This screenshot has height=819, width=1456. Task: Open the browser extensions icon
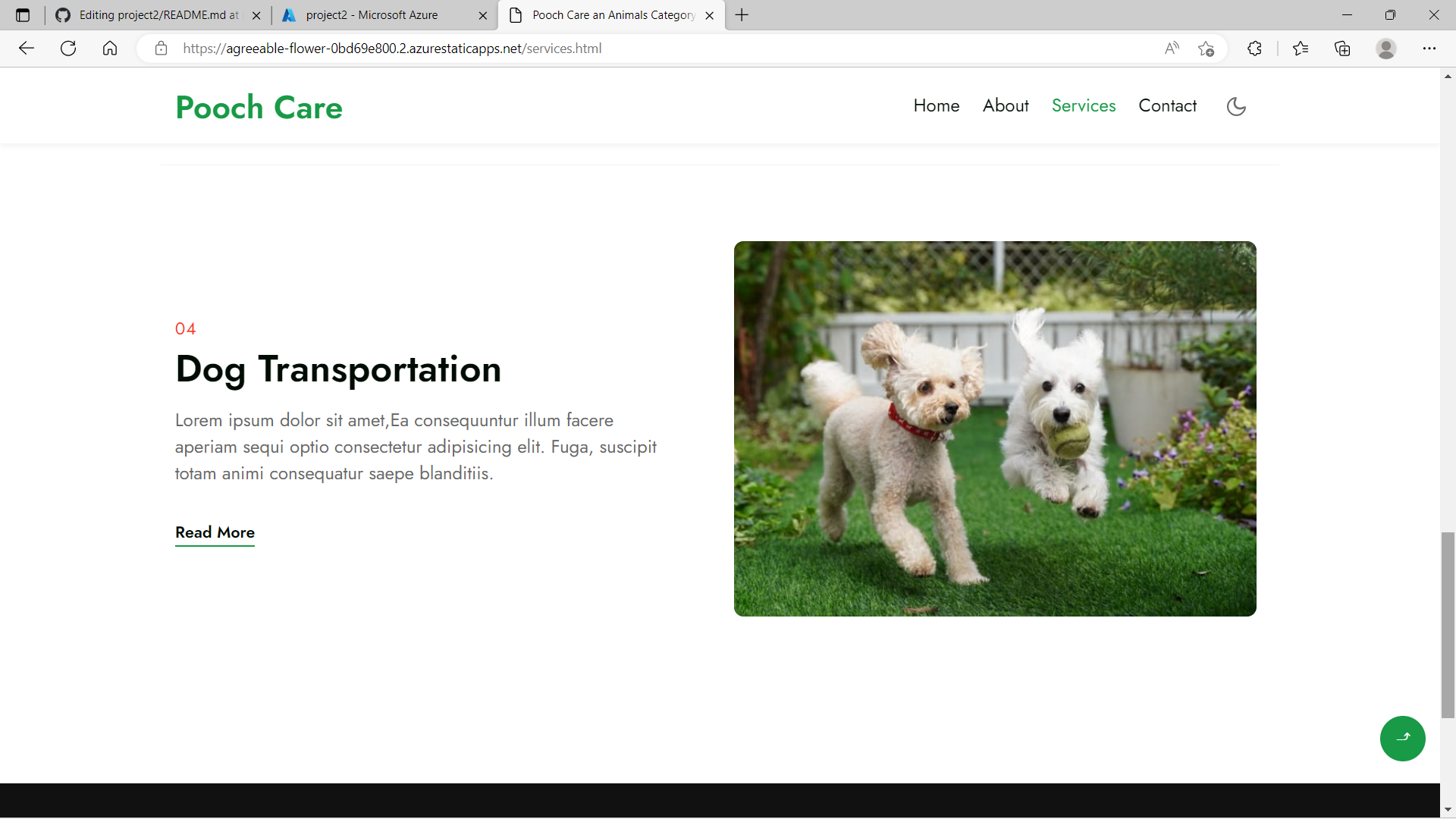point(1254,48)
